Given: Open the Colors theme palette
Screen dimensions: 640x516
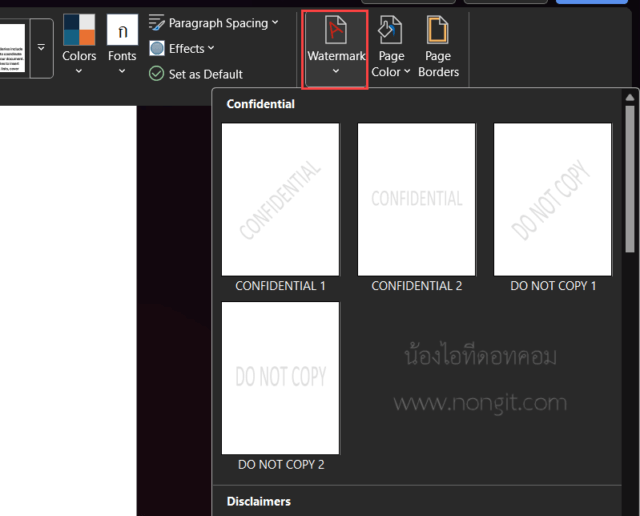Looking at the screenshot, I should 79,44.
